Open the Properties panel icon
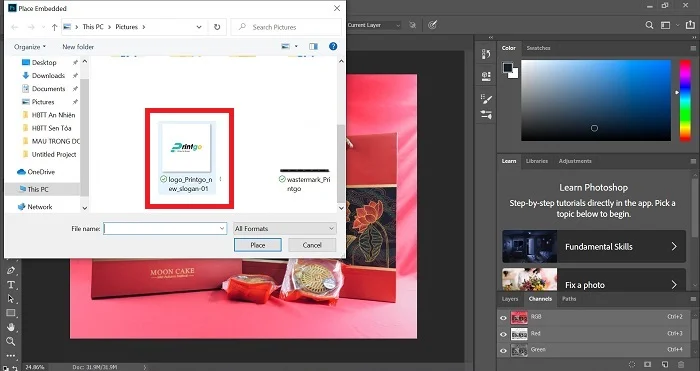 coord(486,76)
